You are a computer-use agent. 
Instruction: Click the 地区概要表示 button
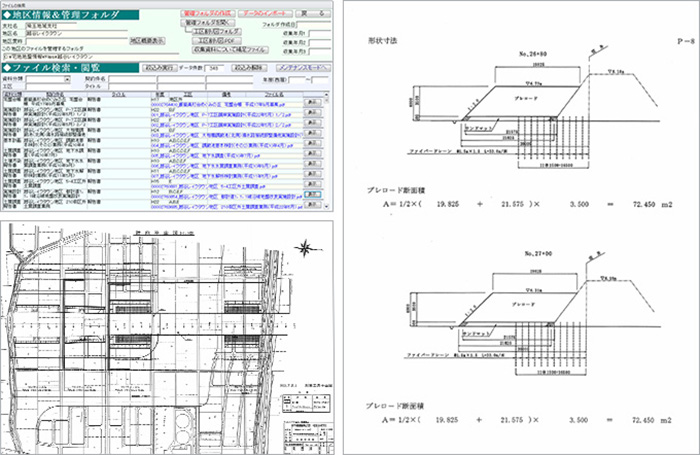(147, 41)
